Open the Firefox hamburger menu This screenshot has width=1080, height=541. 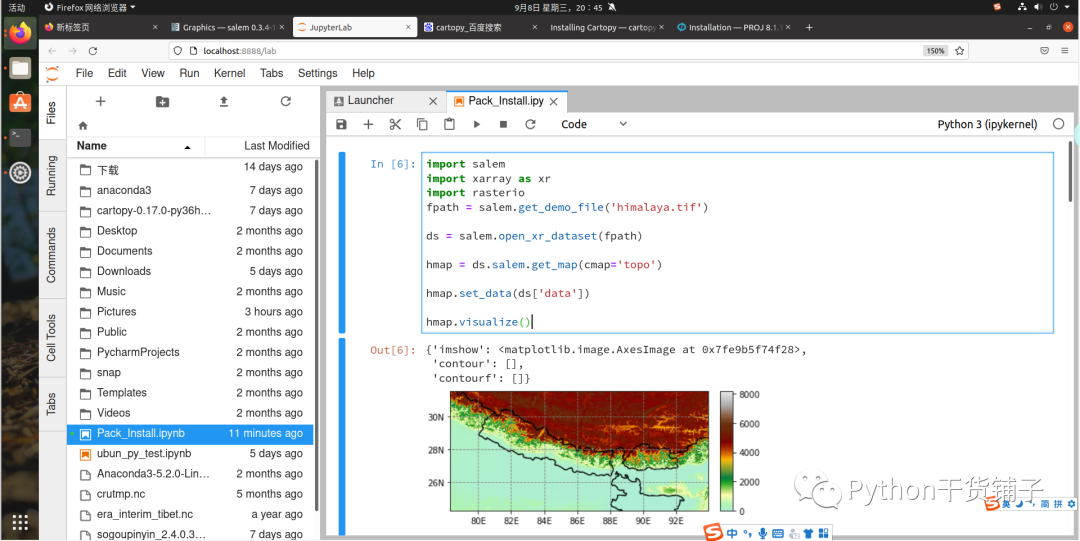click(x=1065, y=51)
